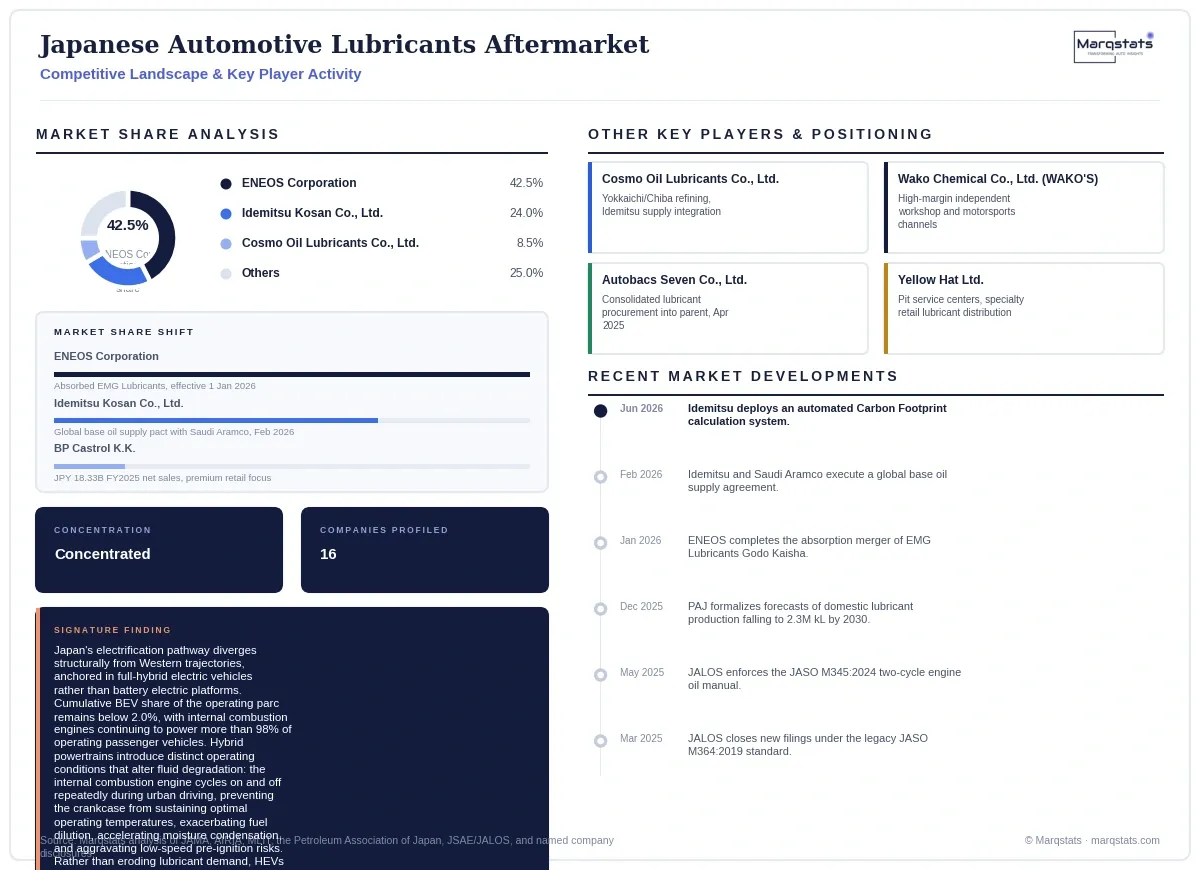
Task: Open the Cosmo Oil Lubricants Co., Ltd. card
Action: tap(728, 208)
